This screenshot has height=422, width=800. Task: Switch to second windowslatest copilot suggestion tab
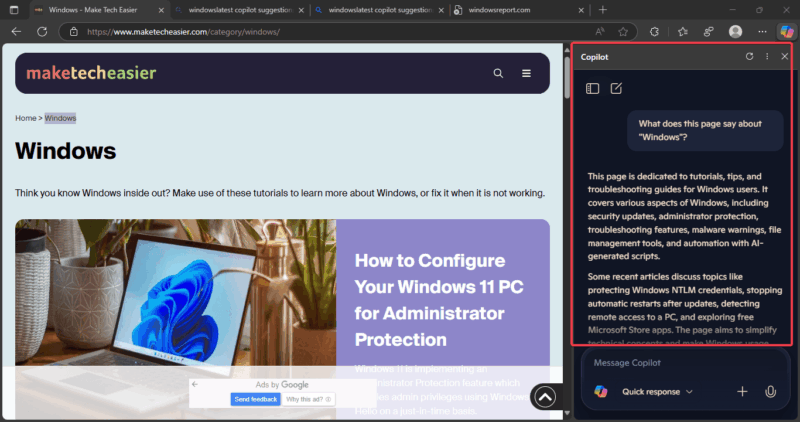381,10
